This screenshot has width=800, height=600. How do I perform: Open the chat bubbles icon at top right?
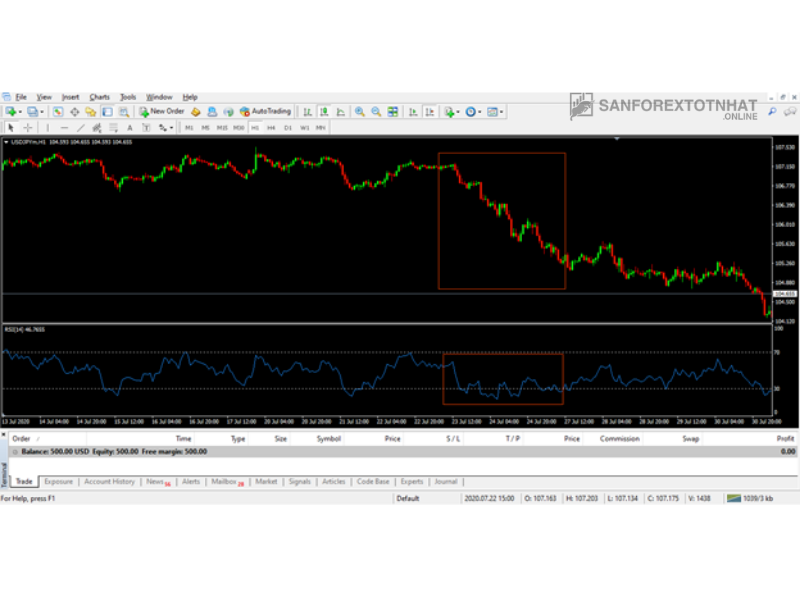tap(790, 111)
